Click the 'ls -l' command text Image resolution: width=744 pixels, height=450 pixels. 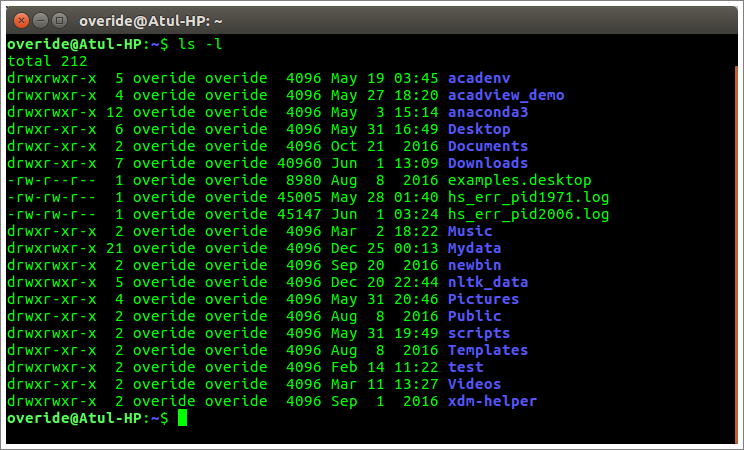tap(200, 44)
